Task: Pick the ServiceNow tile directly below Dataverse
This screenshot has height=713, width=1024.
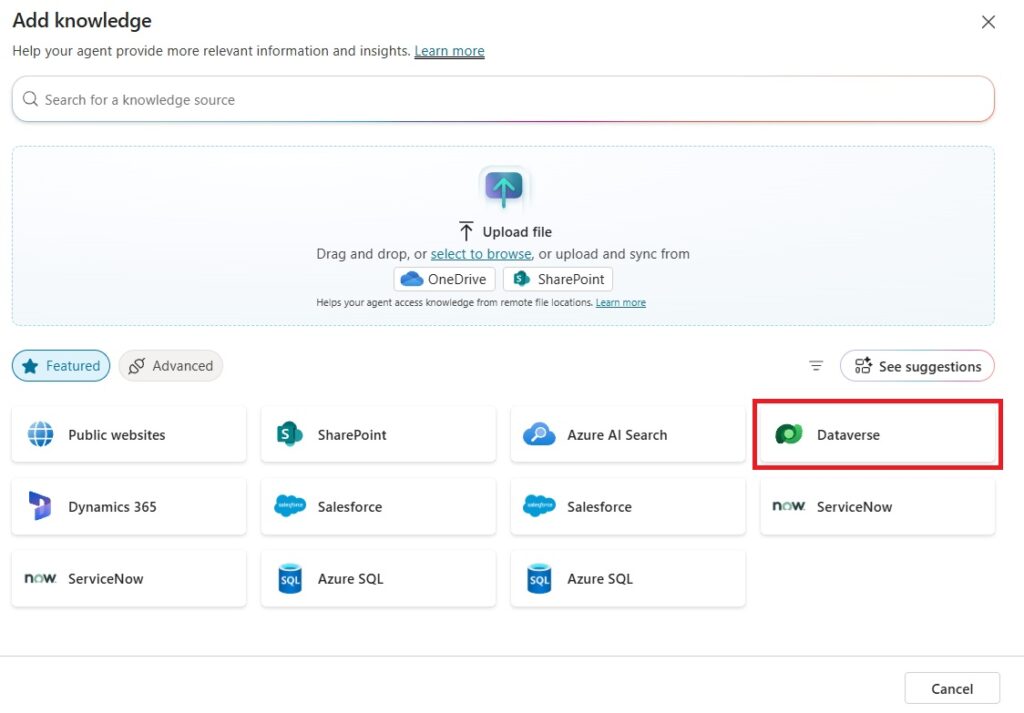Action: click(877, 507)
